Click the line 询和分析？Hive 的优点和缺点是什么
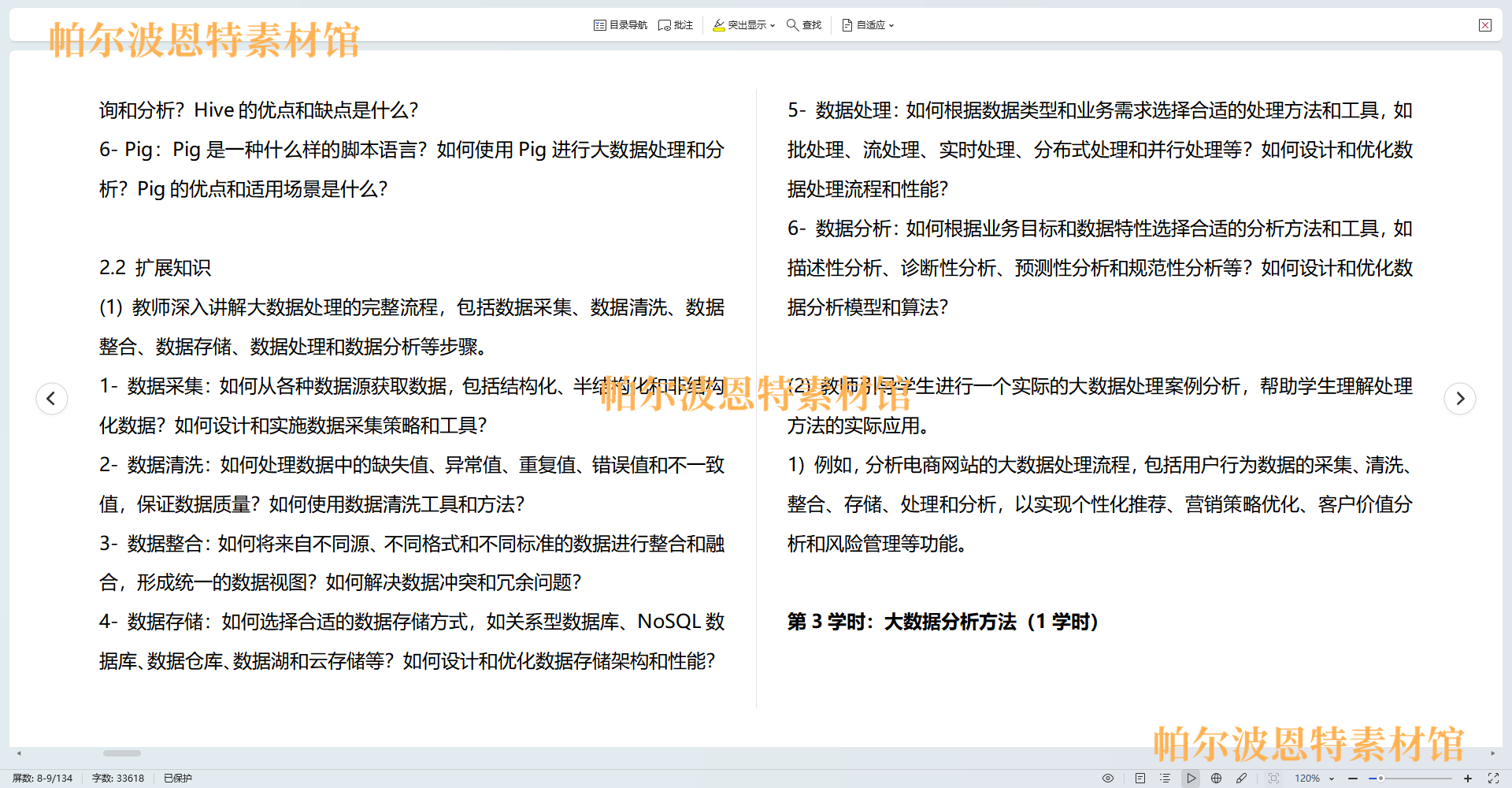This screenshot has width=1512, height=788. (x=259, y=110)
